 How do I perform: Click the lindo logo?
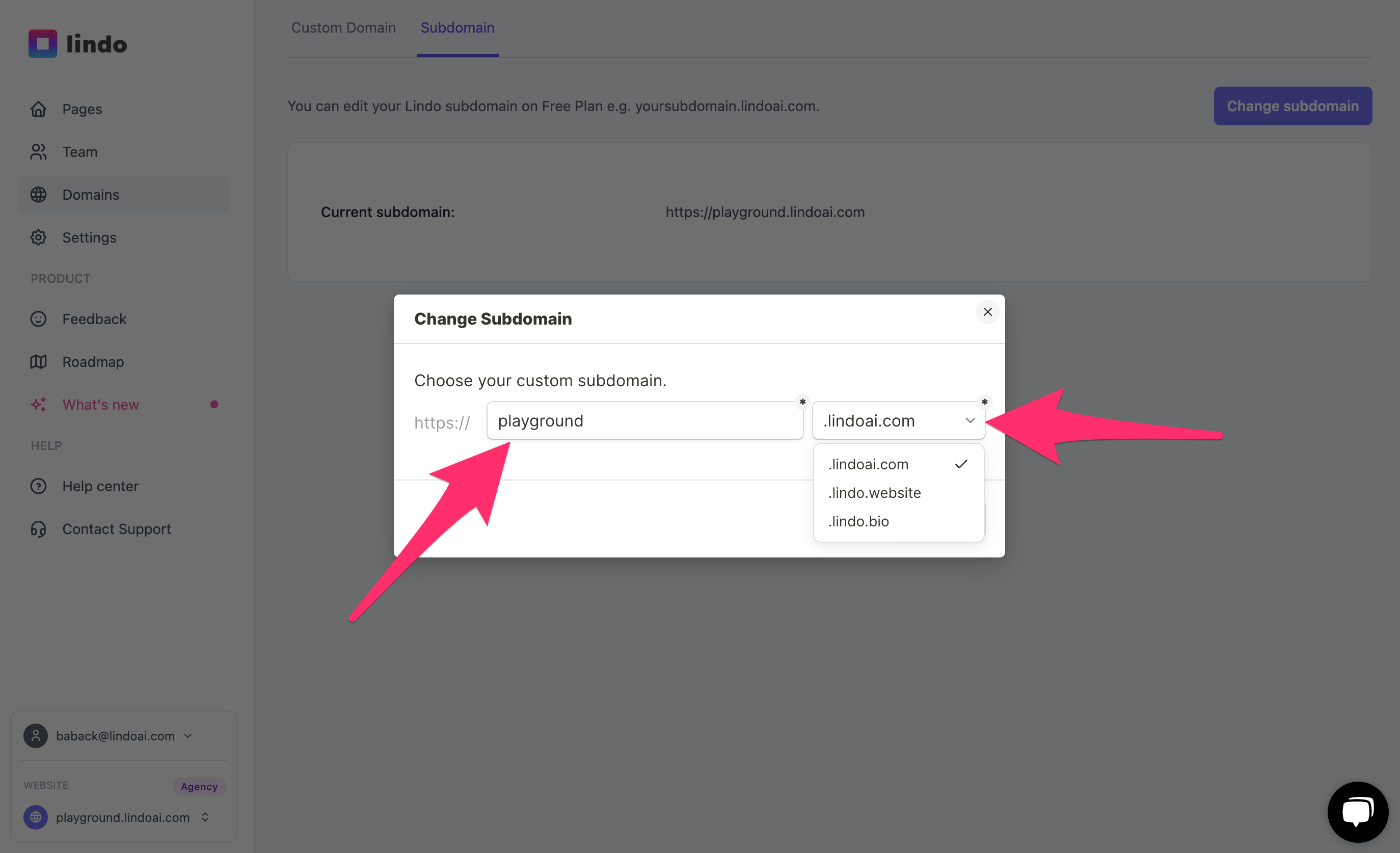coord(78,44)
